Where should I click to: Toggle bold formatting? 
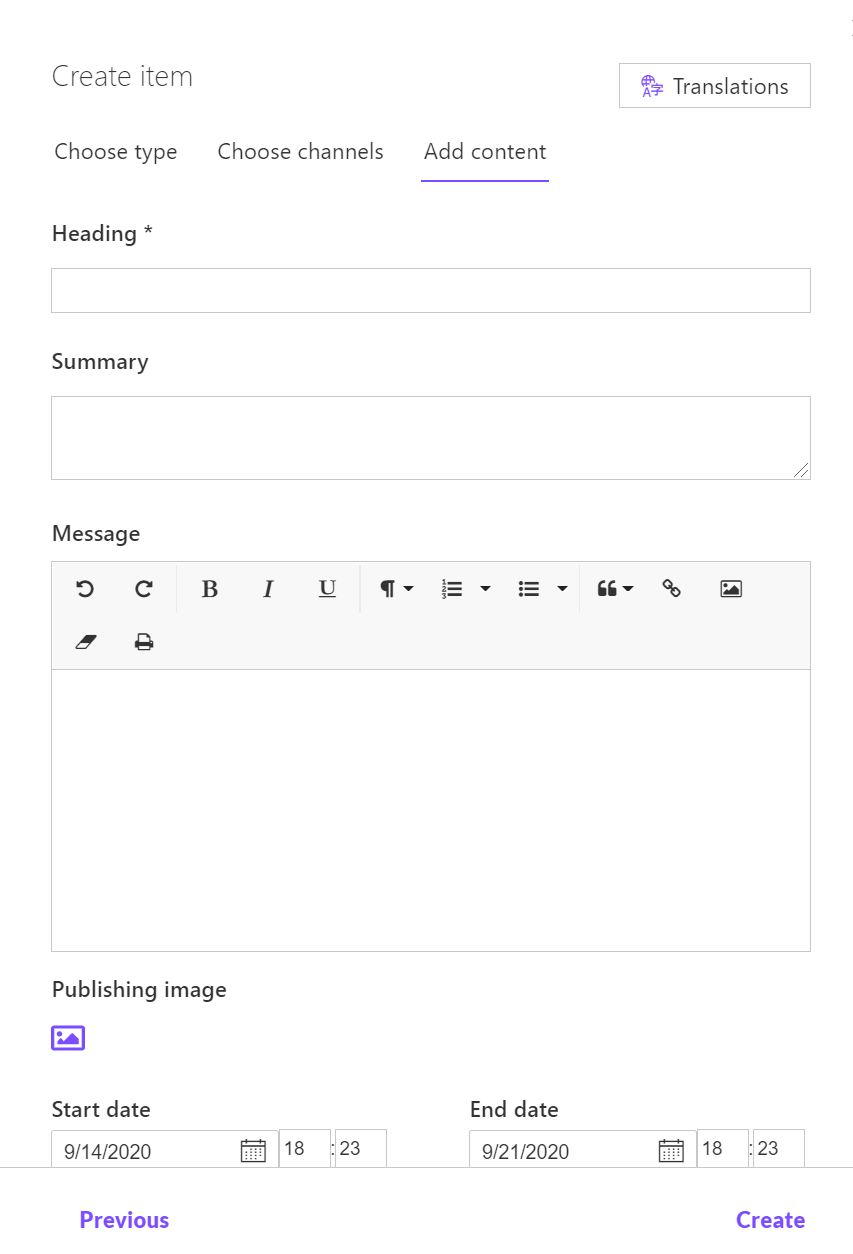[209, 589]
